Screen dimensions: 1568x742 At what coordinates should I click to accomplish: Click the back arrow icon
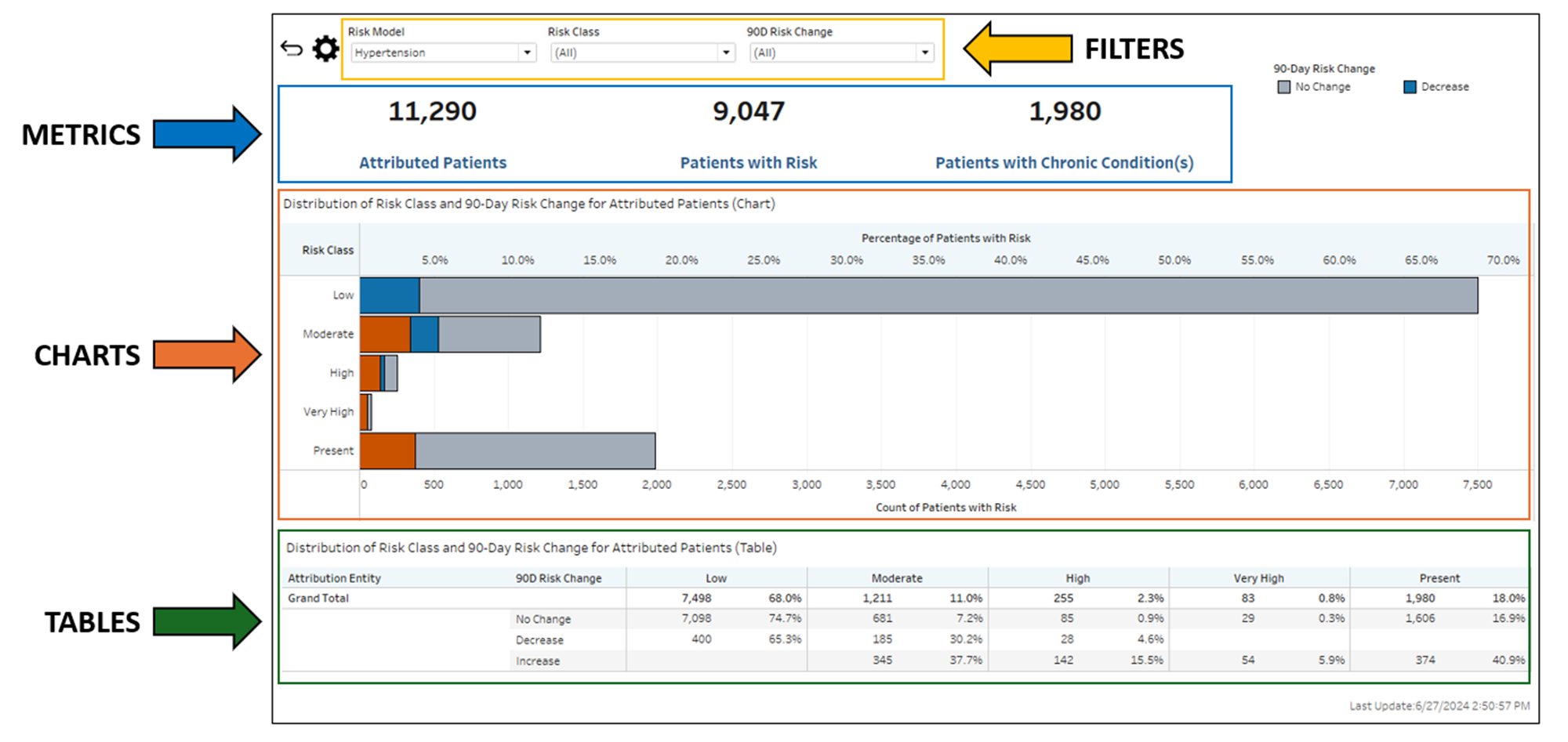pyautogui.click(x=292, y=49)
